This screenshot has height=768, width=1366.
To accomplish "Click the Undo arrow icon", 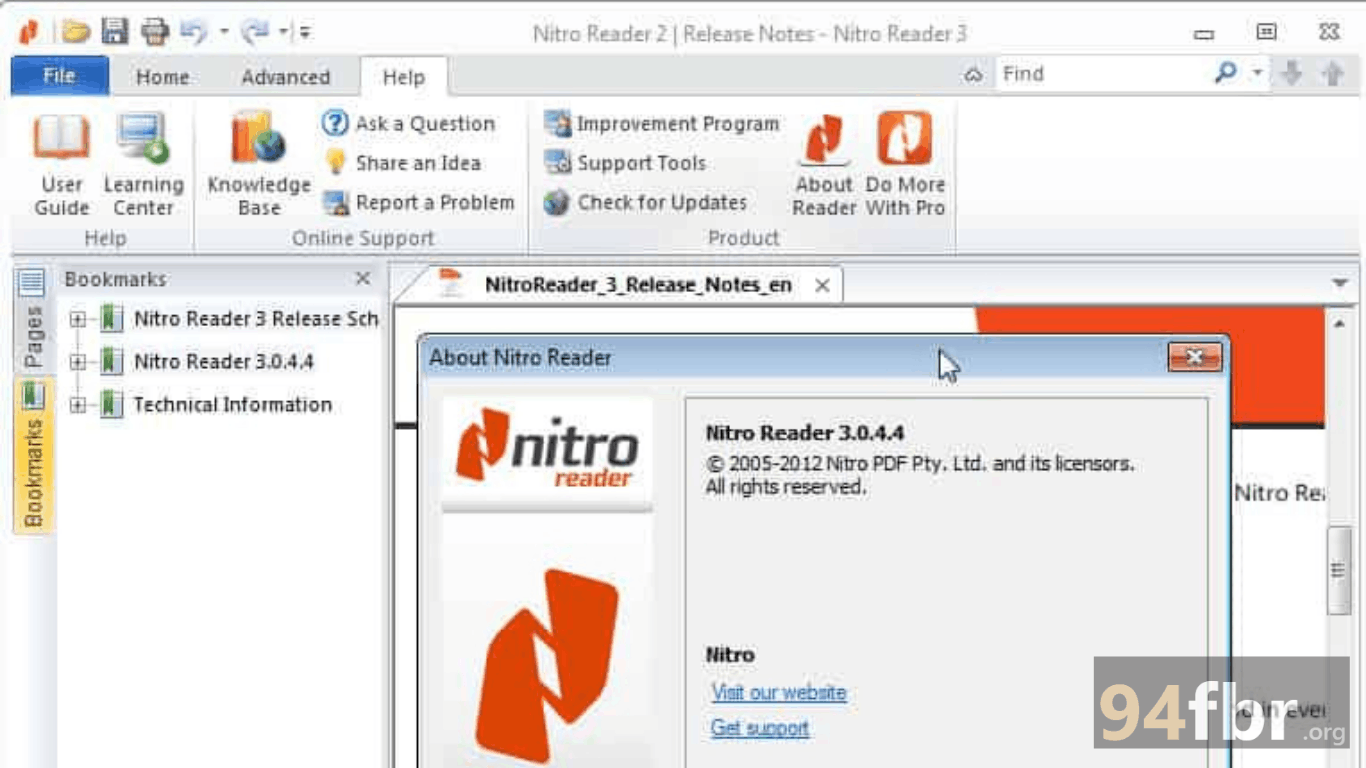I will coord(194,32).
